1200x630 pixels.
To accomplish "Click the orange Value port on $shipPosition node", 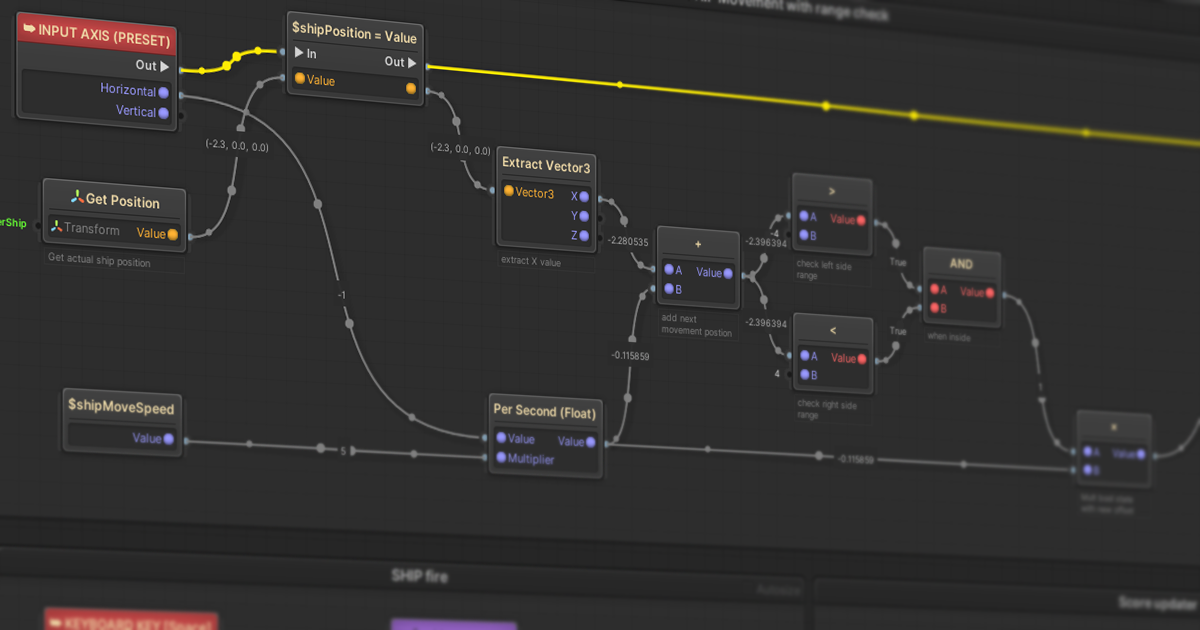I will tap(302, 80).
